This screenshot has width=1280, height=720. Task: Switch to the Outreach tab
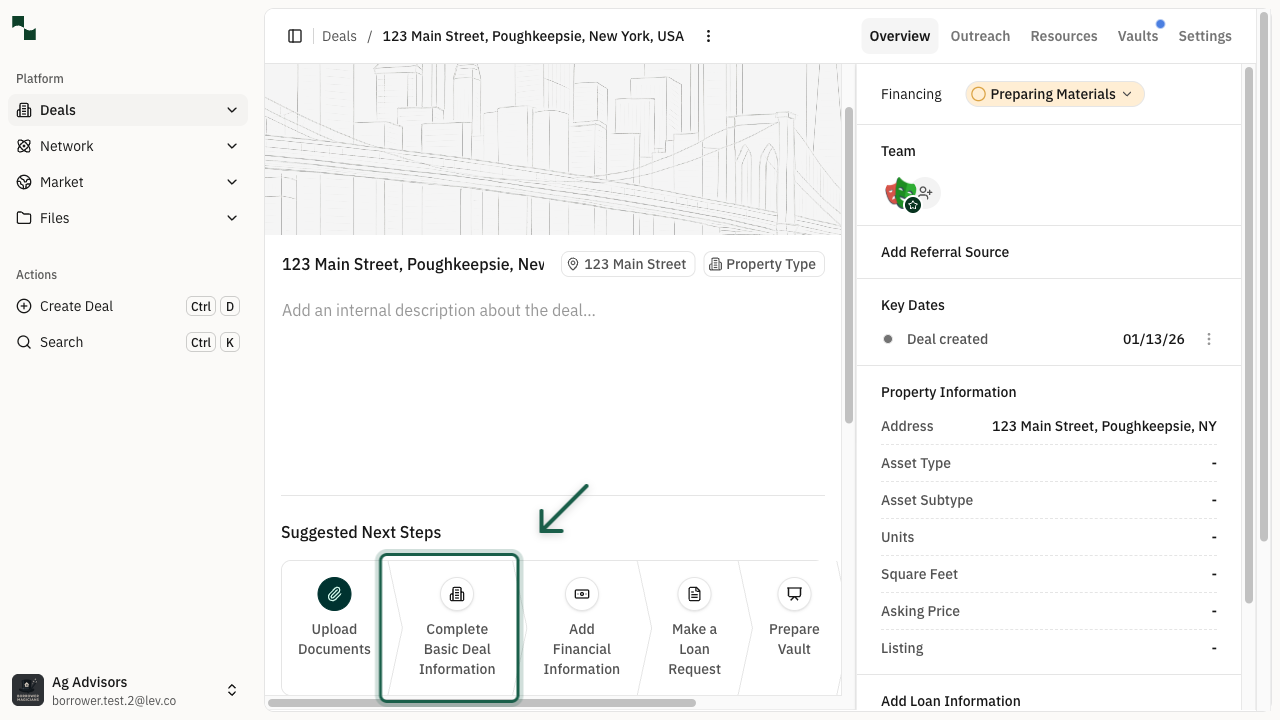click(980, 36)
